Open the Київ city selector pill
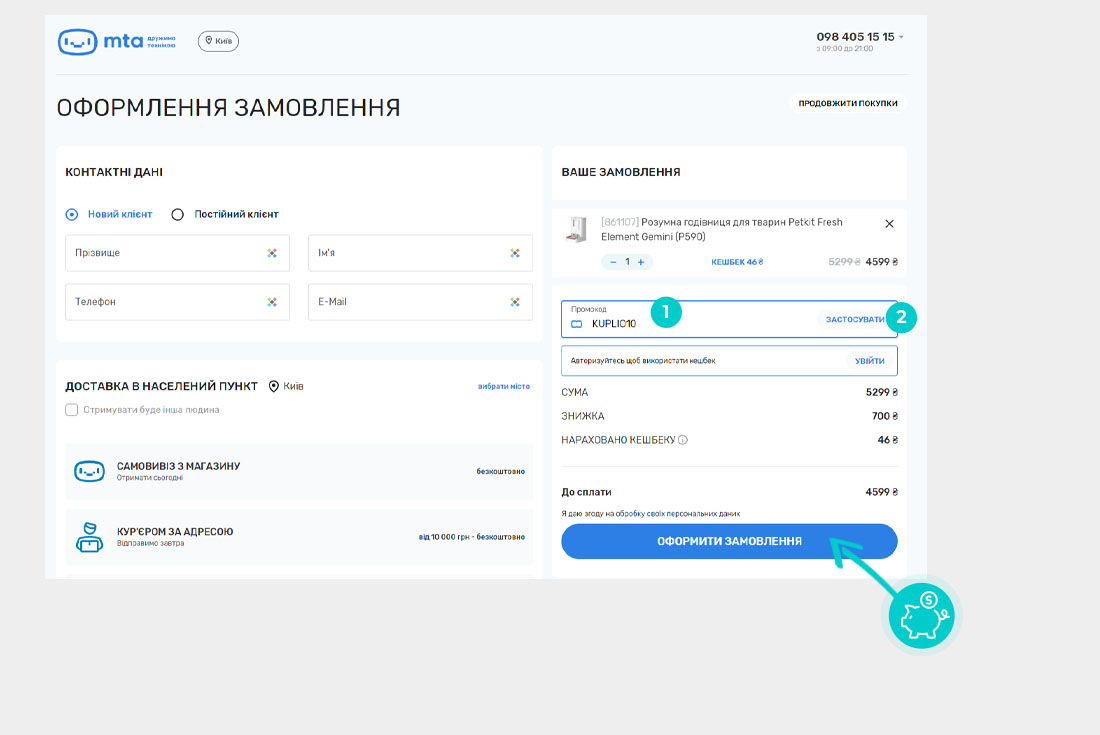Image resolution: width=1100 pixels, height=735 pixels. coord(218,41)
